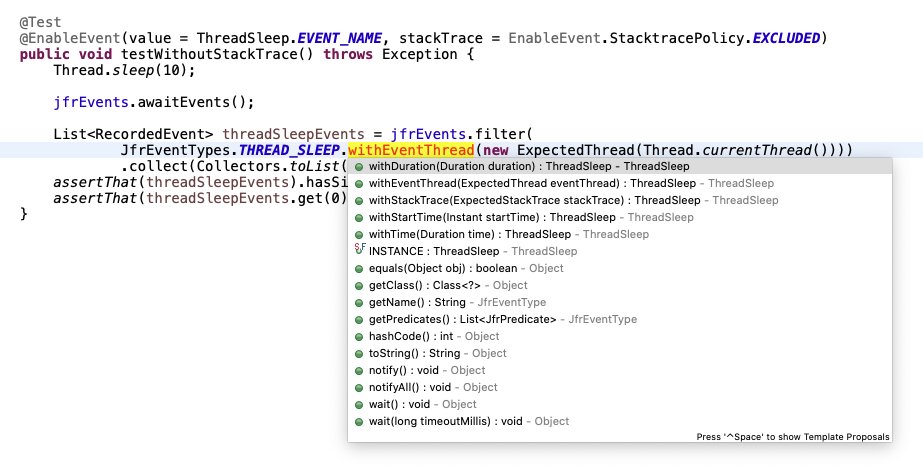Click currentThread() method call
The height and width of the screenshot is (474, 923).
point(765,150)
